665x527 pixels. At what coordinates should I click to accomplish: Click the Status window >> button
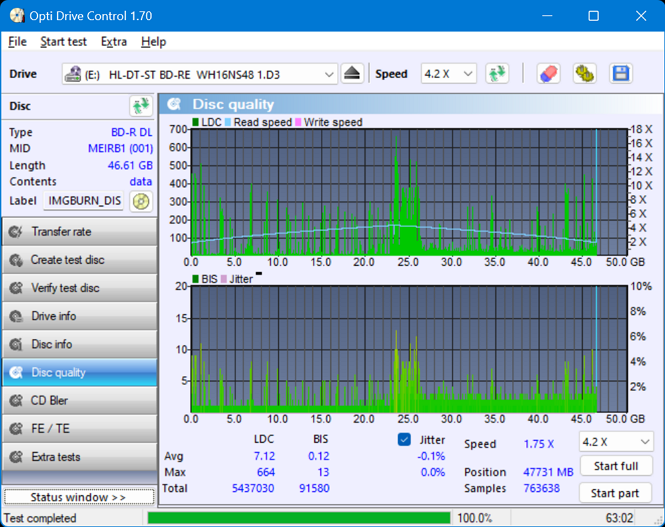(x=79, y=497)
